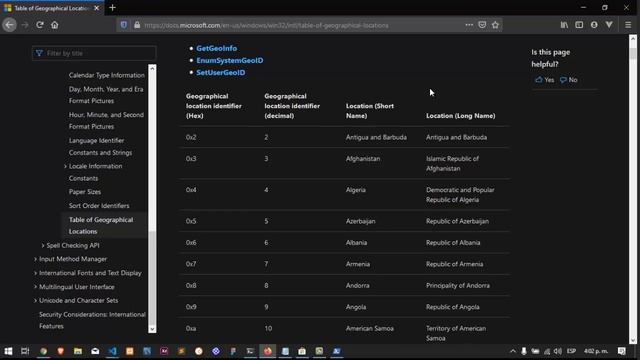640x360 pixels.
Task: Open the Windows Start menu
Action: point(8,351)
